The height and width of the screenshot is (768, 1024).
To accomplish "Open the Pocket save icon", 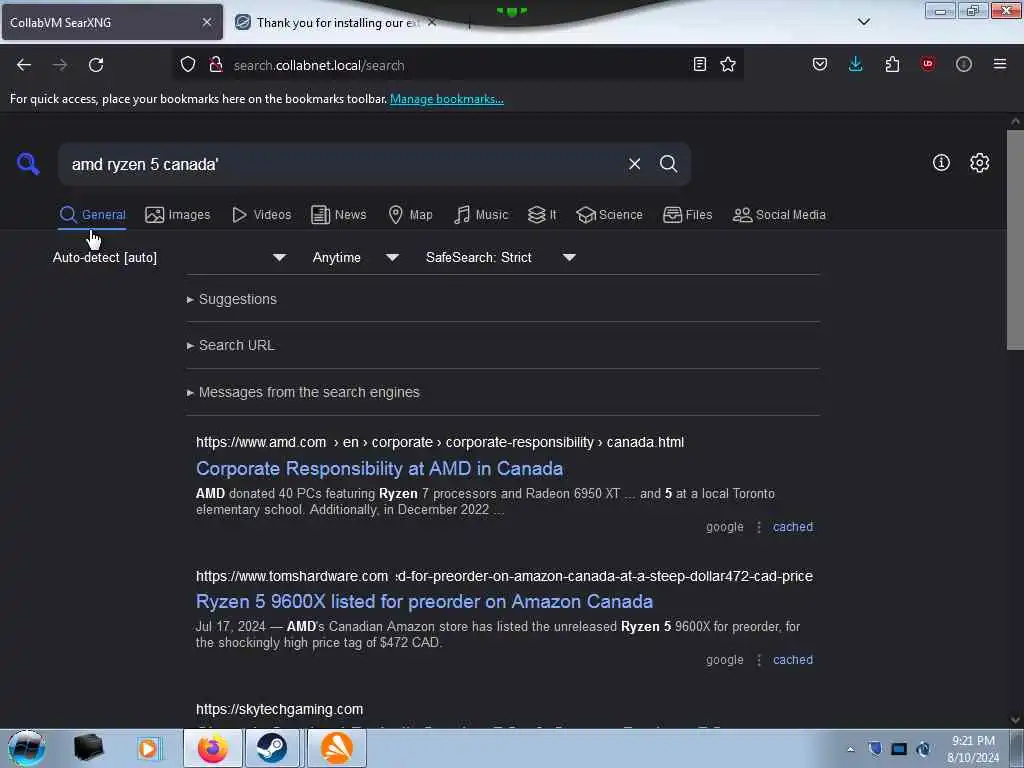I will pyautogui.click(x=820, y=64).
